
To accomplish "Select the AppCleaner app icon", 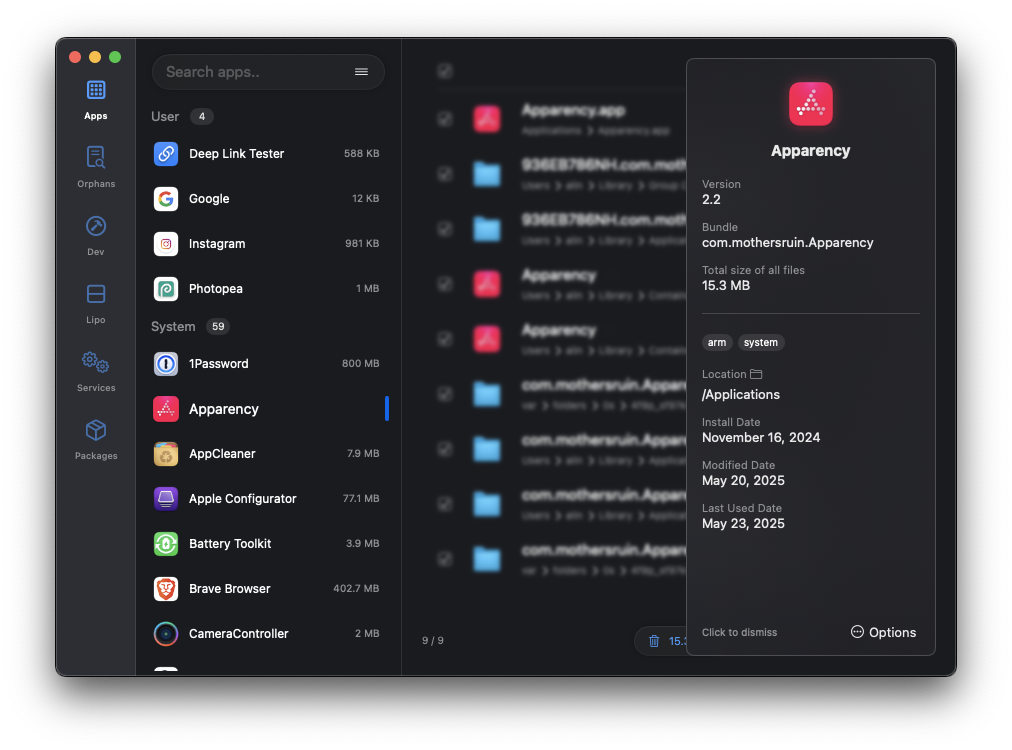I will pos(166,454).
